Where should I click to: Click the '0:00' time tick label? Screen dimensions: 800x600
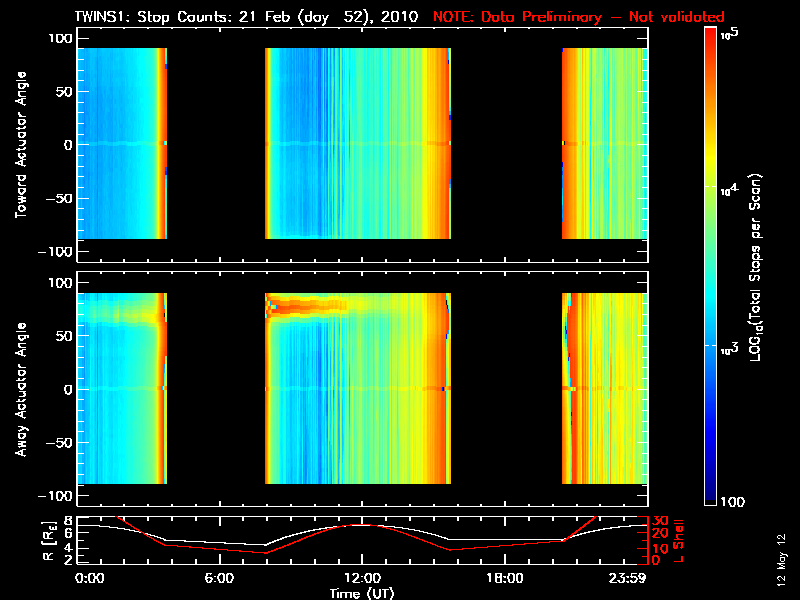click(x=89, y=578)
